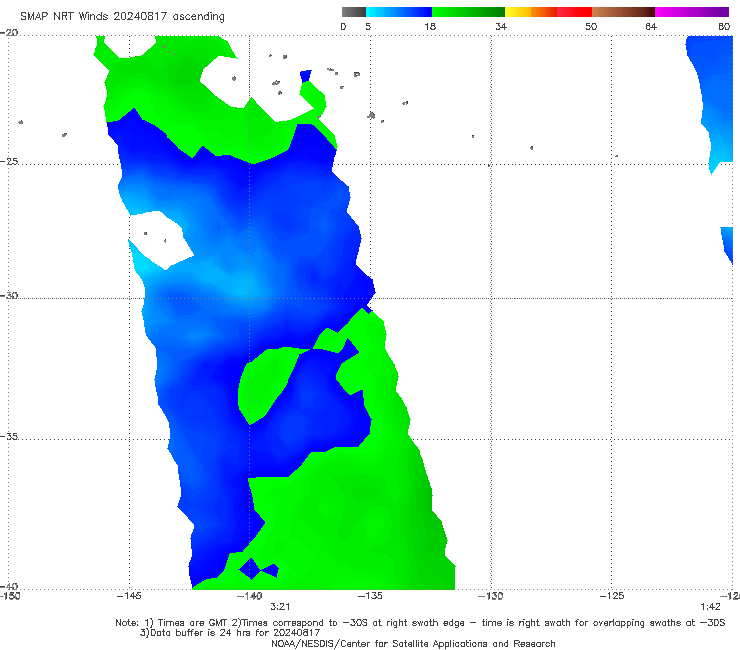Image resolution: width=740 pixels, height=650 pixels.
Task: Click the latitude axis label "-20"
Action: (x=9, y=33)
